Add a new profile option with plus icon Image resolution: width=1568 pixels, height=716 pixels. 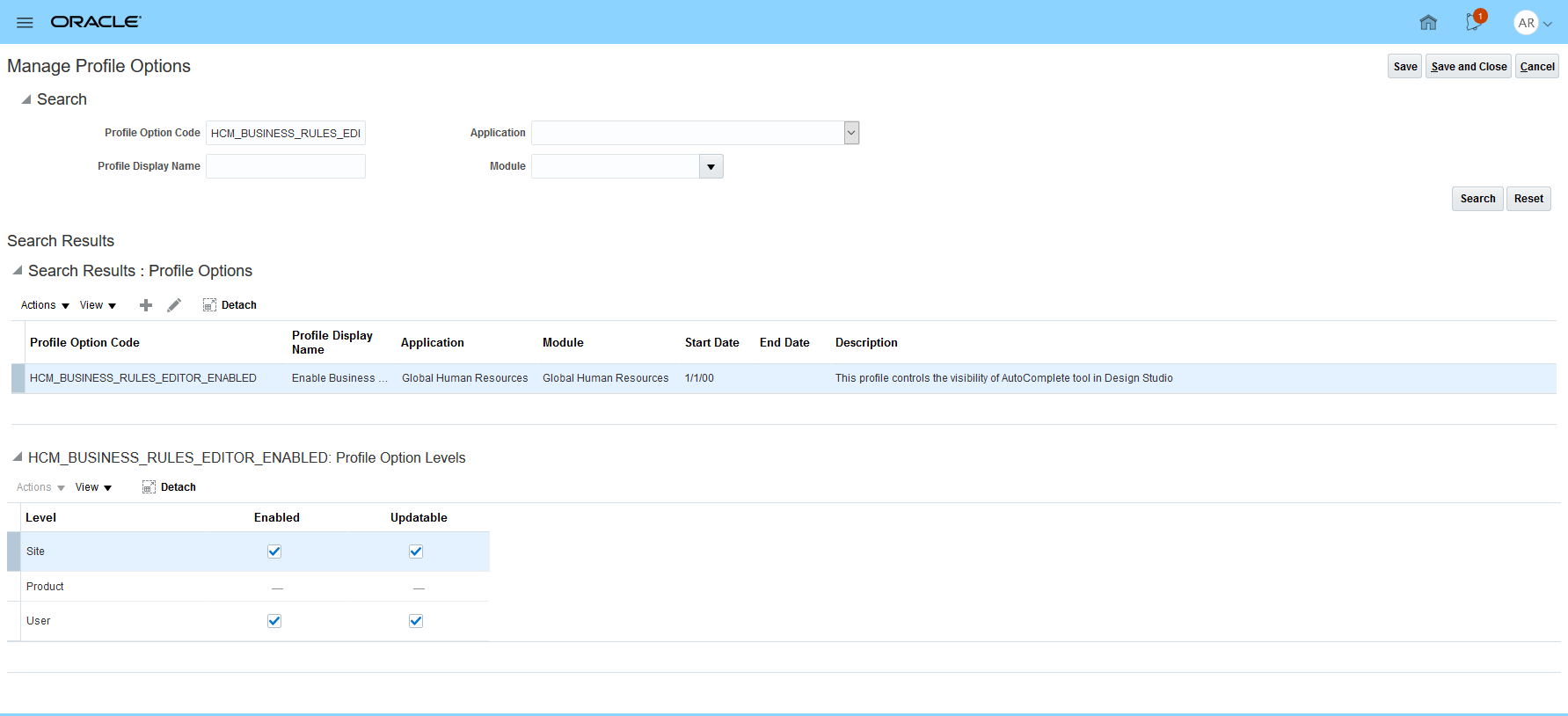click(146, 305)
